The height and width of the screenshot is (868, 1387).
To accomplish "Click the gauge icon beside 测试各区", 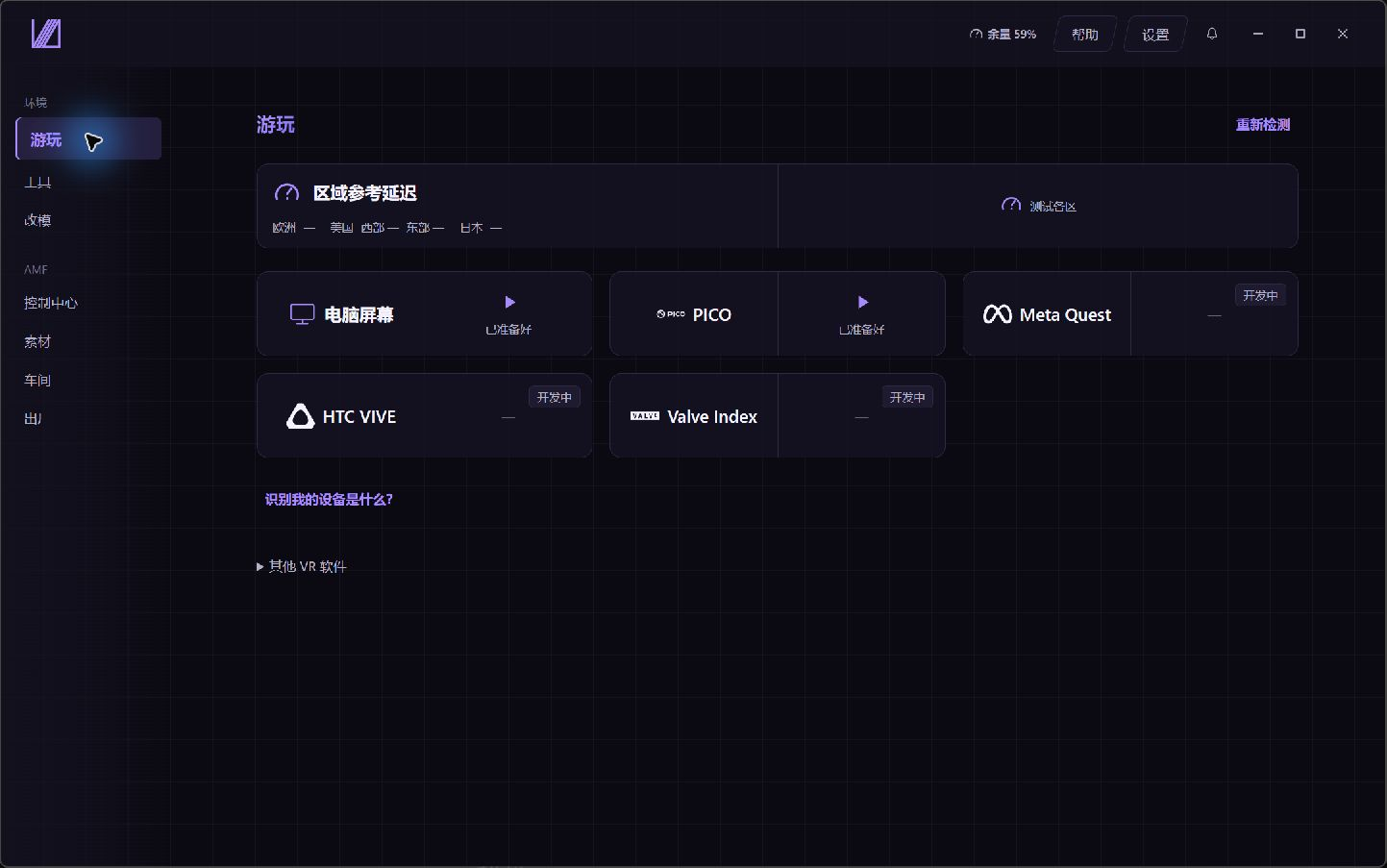I will click(1011, 205).
